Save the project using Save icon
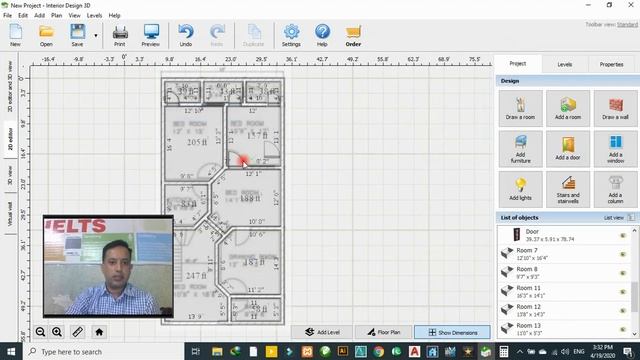This screenshot has width=640, height=360. pos(77,35)
